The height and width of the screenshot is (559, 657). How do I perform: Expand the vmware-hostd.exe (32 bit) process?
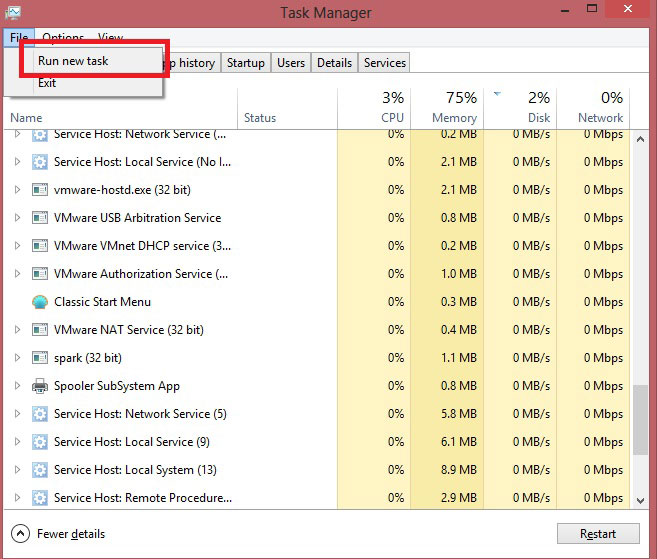click(x=17, y=190)
